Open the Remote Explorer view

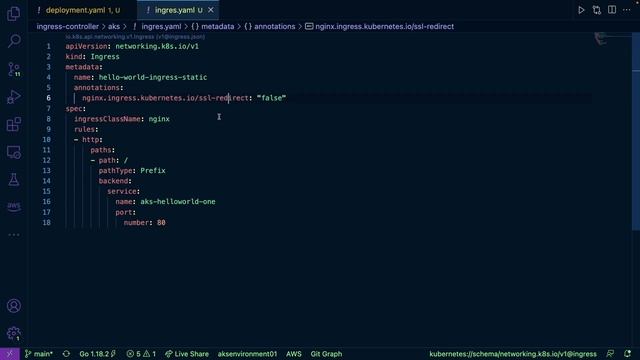click(13, 152)
